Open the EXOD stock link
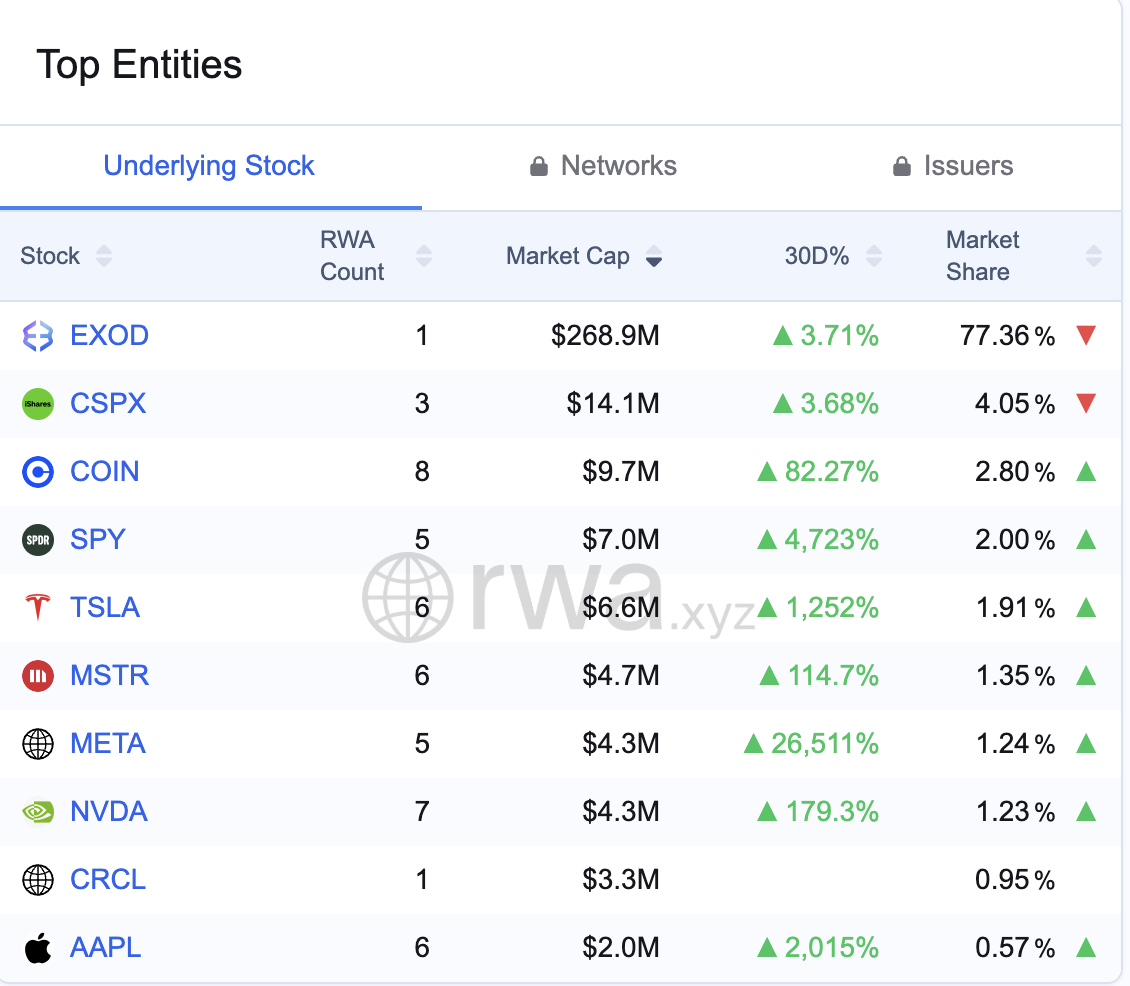The width and height of the screenshot is (1130, 986). coord(110,336)
